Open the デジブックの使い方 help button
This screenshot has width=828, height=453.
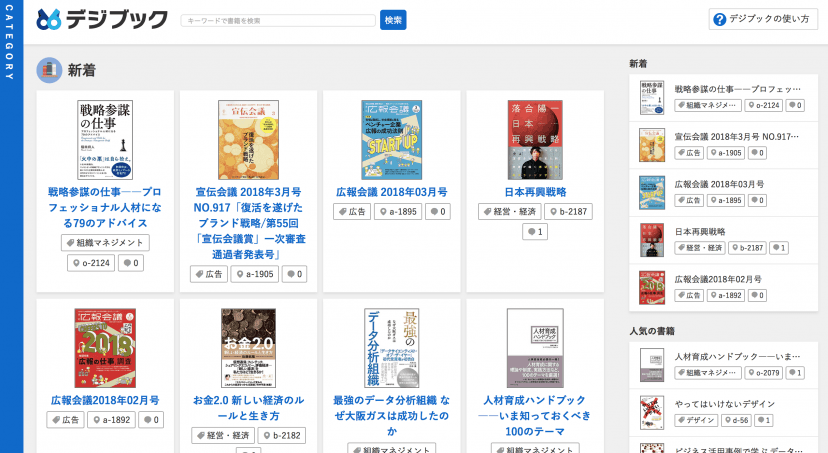click(x=758, y=19)
